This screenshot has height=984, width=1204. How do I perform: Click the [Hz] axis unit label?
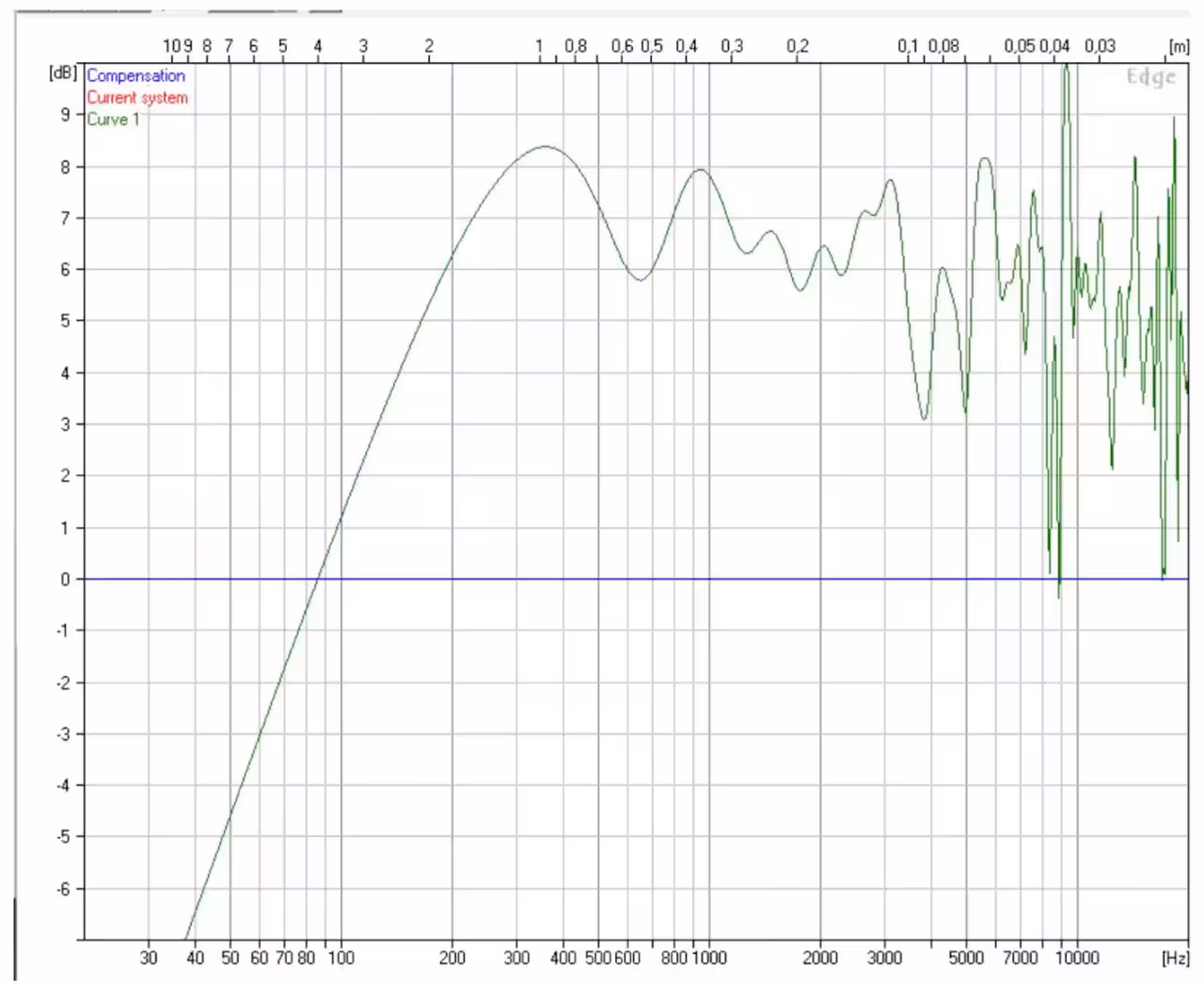[x=1175, y=958]
